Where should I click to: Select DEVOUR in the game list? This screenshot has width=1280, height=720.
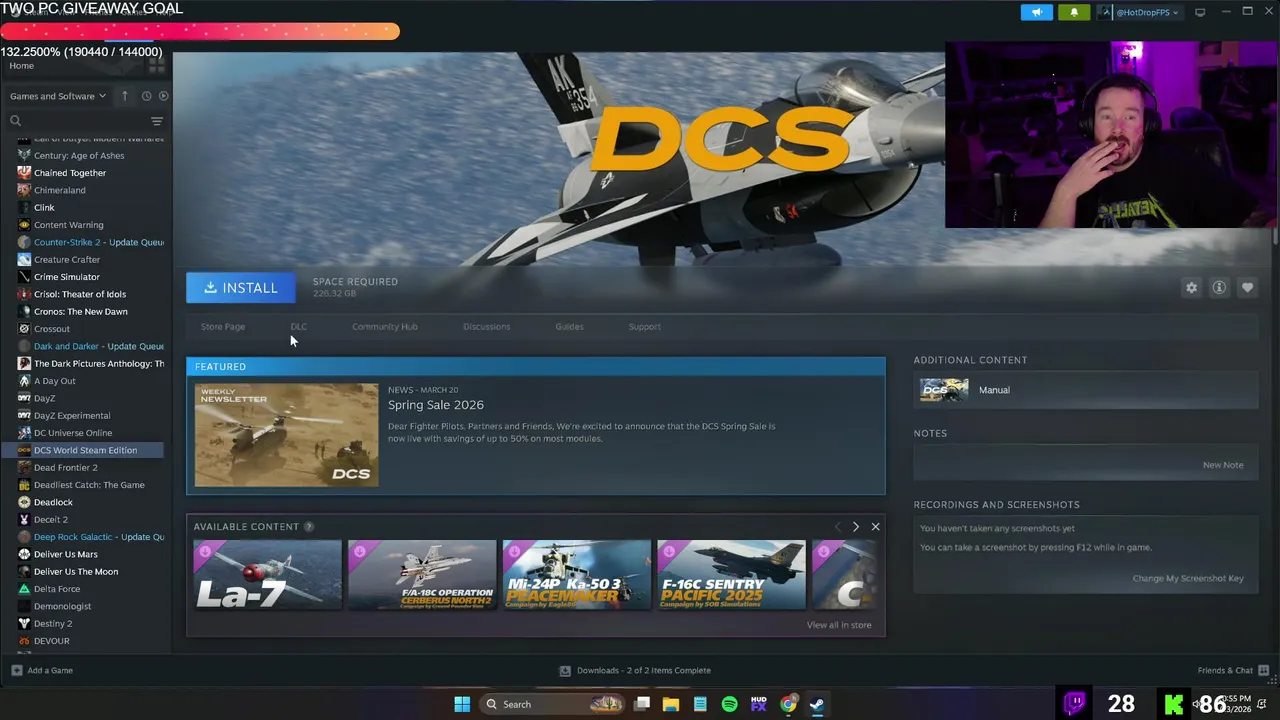click(x=51, y=641)
